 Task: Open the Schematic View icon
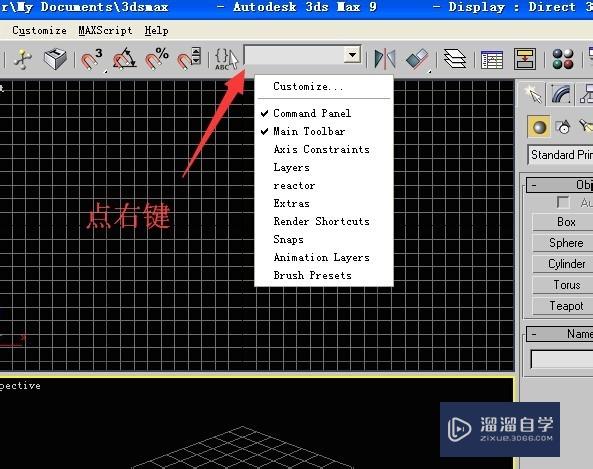coord(525,59)
